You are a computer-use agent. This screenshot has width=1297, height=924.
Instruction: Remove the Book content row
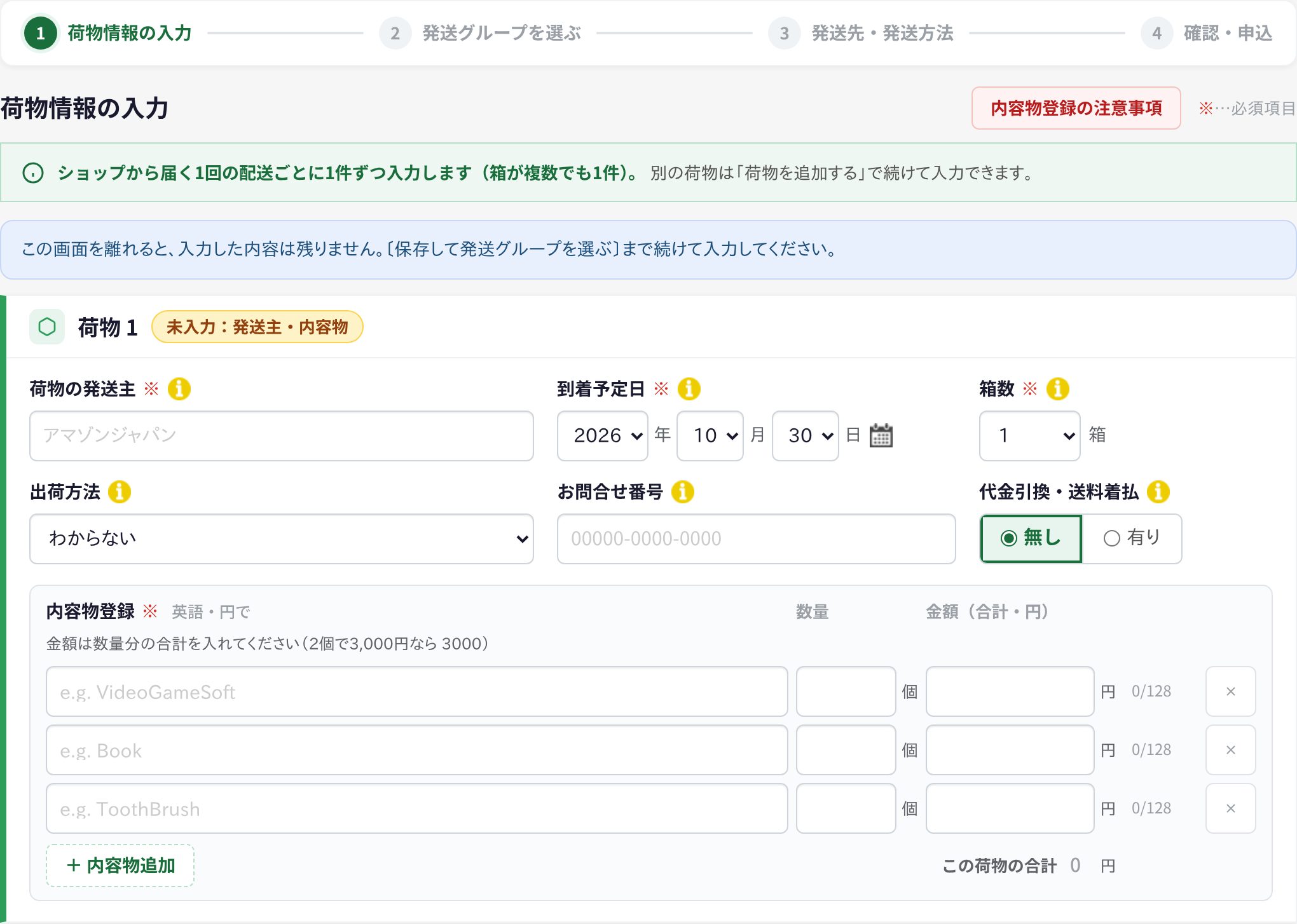pyautogui.click(x=1230, y=750)
